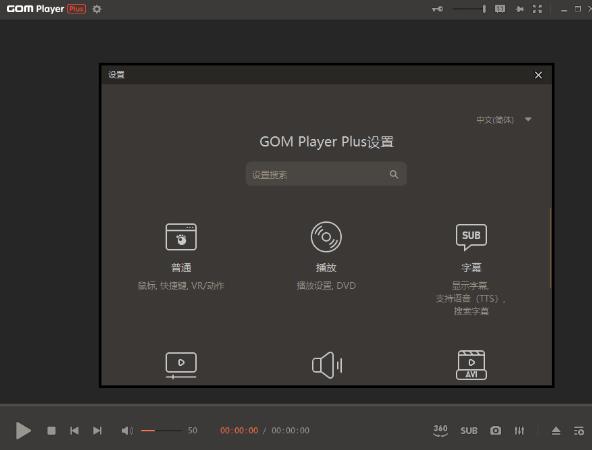
Task: Toggle the pin always-on-top icon
Action: pos(520,9)
